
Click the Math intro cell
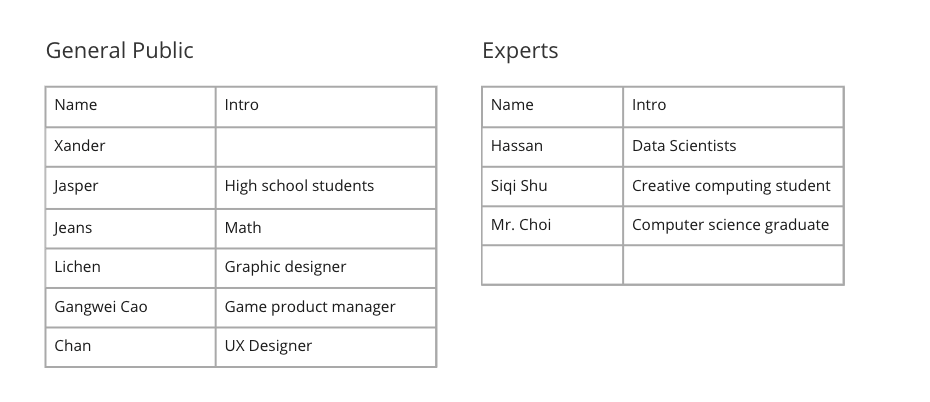coord(325,227)
